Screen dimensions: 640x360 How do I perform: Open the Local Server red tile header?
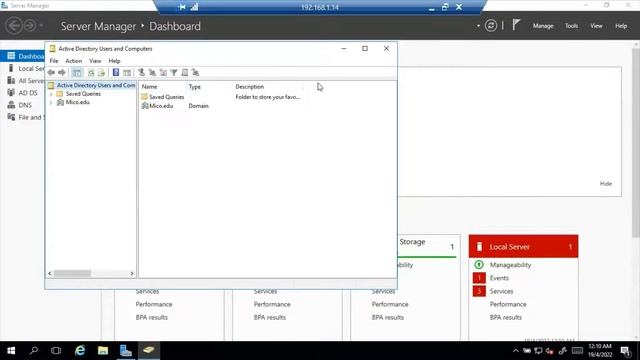click(523, 247)
